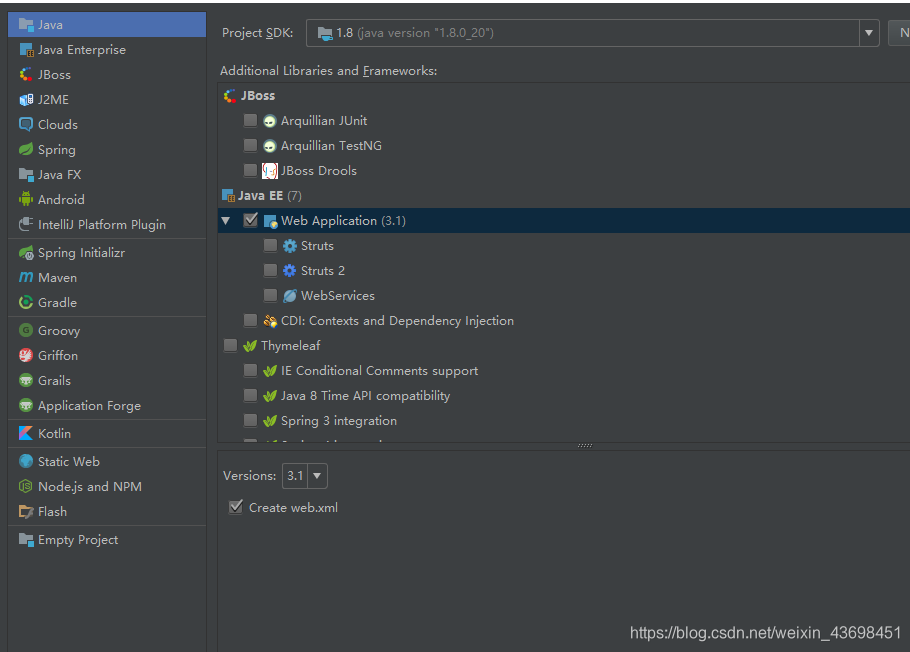Open the Project SDK dropdown arrow
This screenshot has width=910, height=652.
point(869,33)
